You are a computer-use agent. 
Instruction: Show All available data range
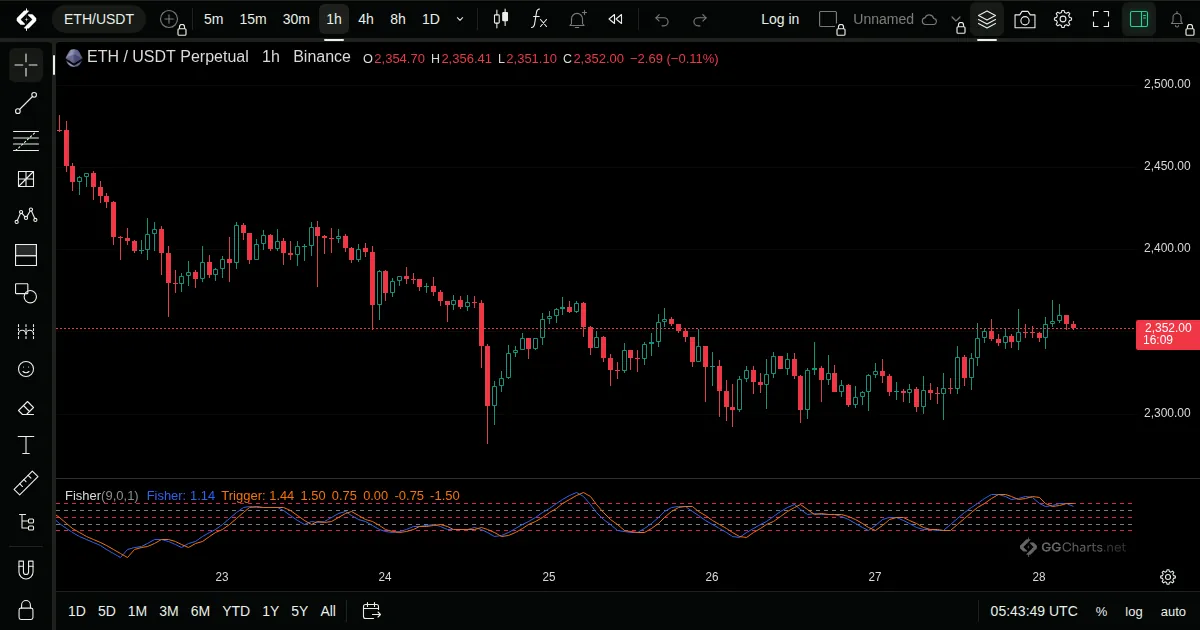[328, 611]
